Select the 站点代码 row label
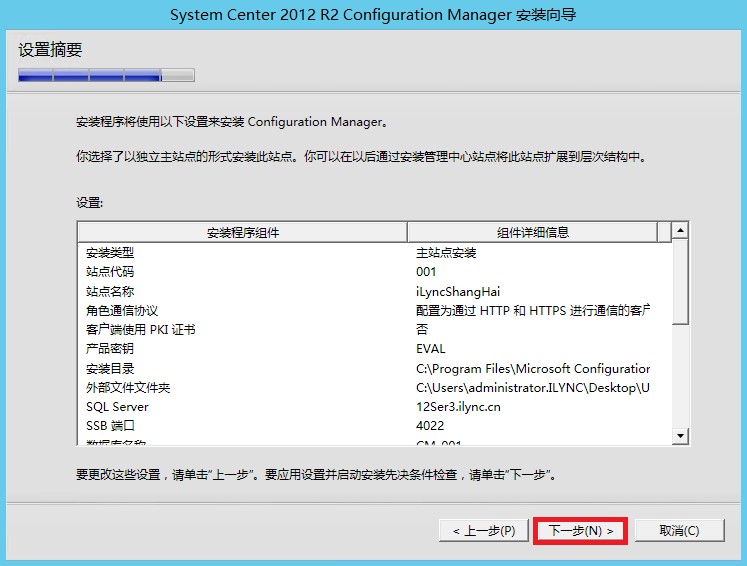Screen dimensions: 747x566 (110, 272)
